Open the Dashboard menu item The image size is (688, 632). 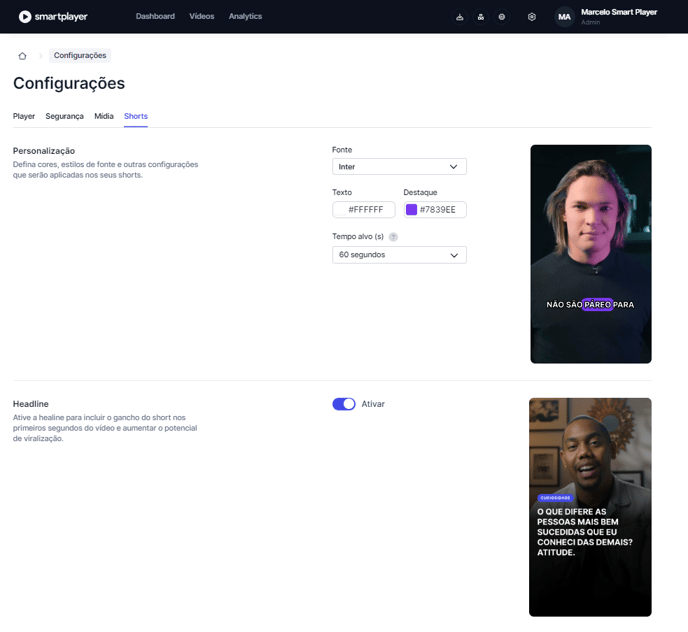[155, 16]
